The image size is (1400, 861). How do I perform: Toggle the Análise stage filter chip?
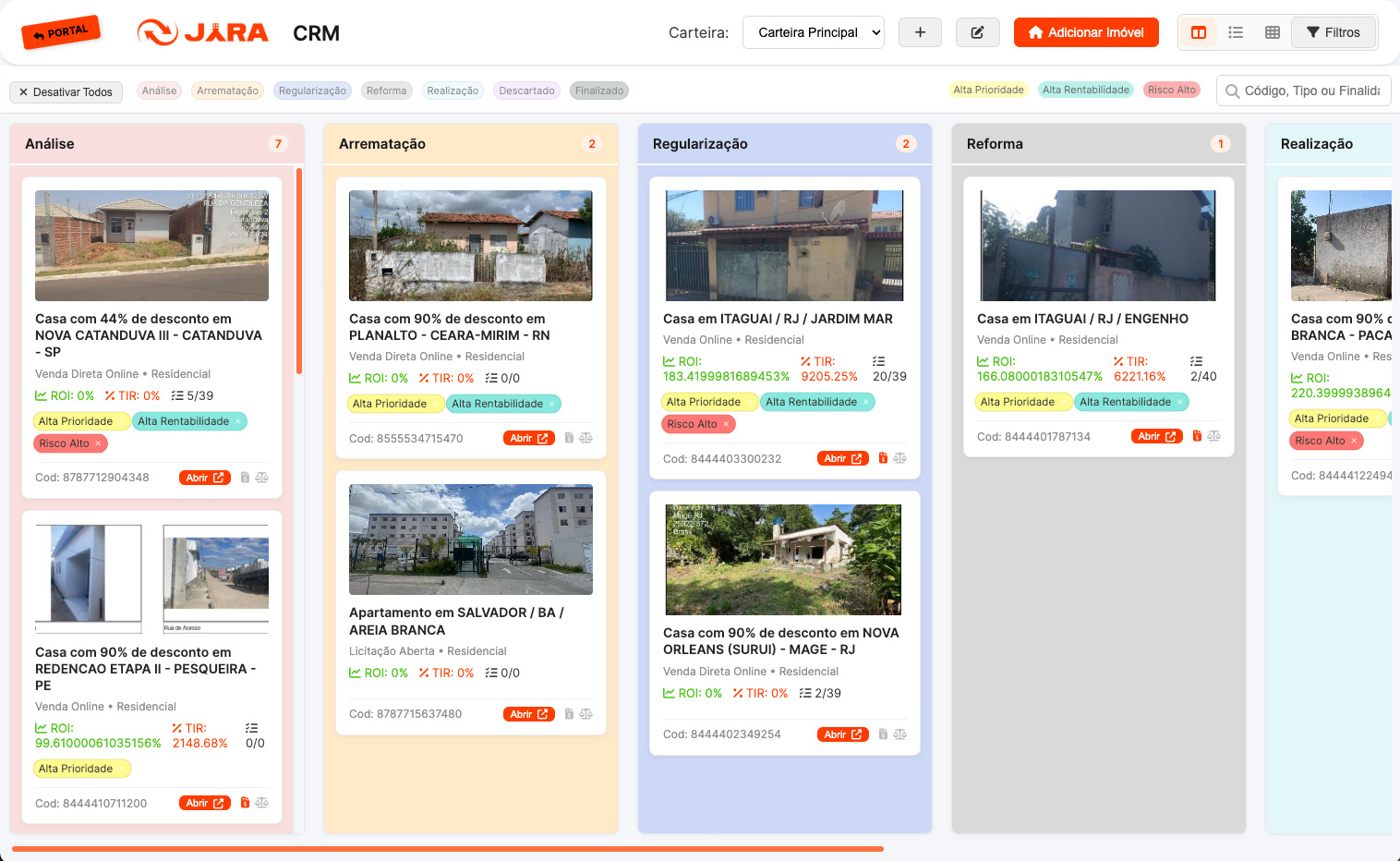[x=159, y=91]
